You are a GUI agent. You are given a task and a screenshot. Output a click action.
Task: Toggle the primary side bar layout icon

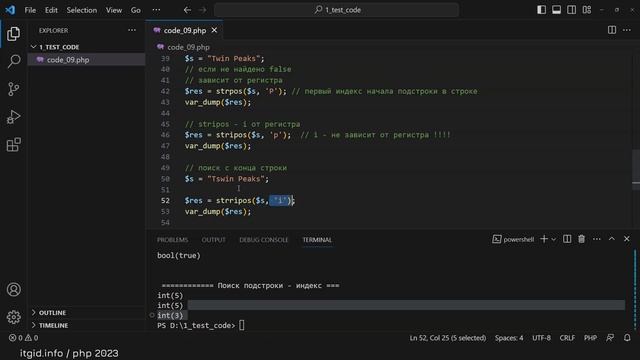click(541, 10)
